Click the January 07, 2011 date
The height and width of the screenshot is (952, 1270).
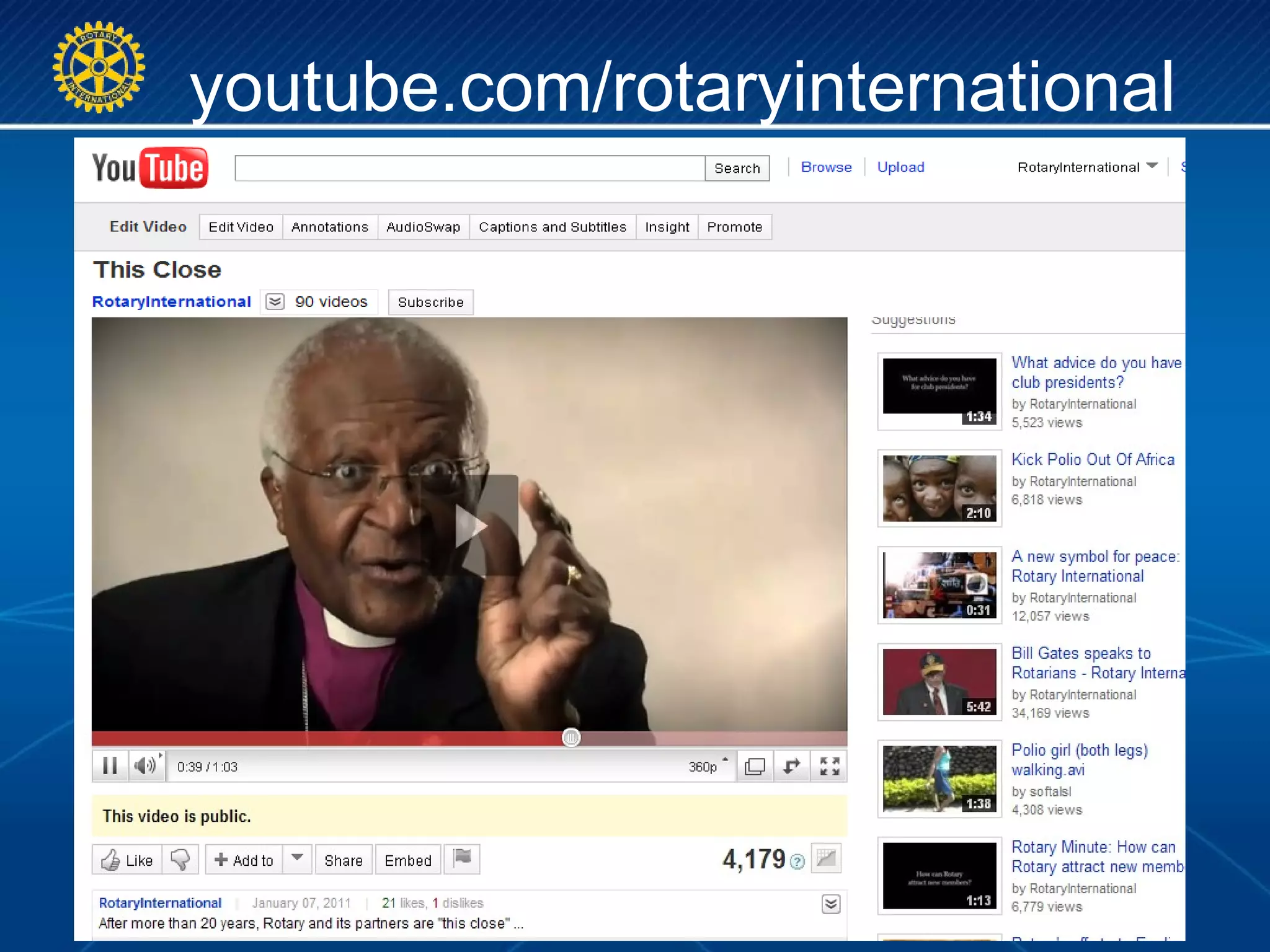click(301, 902)
